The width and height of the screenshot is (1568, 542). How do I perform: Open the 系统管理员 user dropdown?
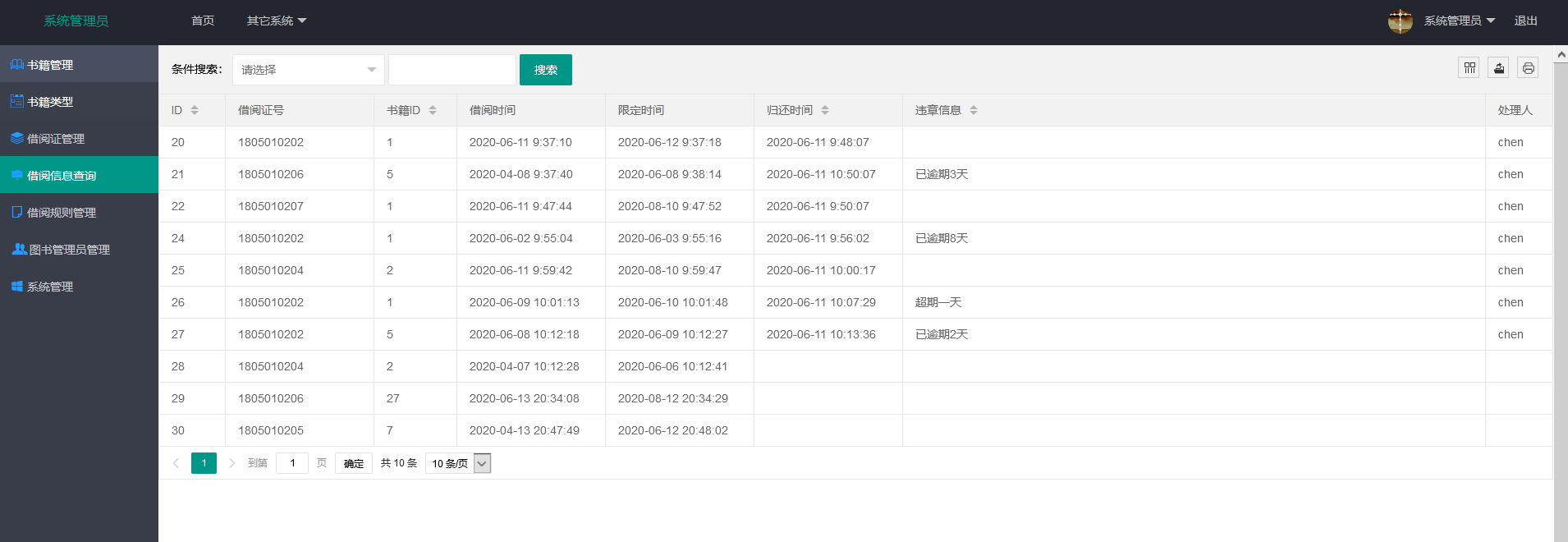[1460, 21]
